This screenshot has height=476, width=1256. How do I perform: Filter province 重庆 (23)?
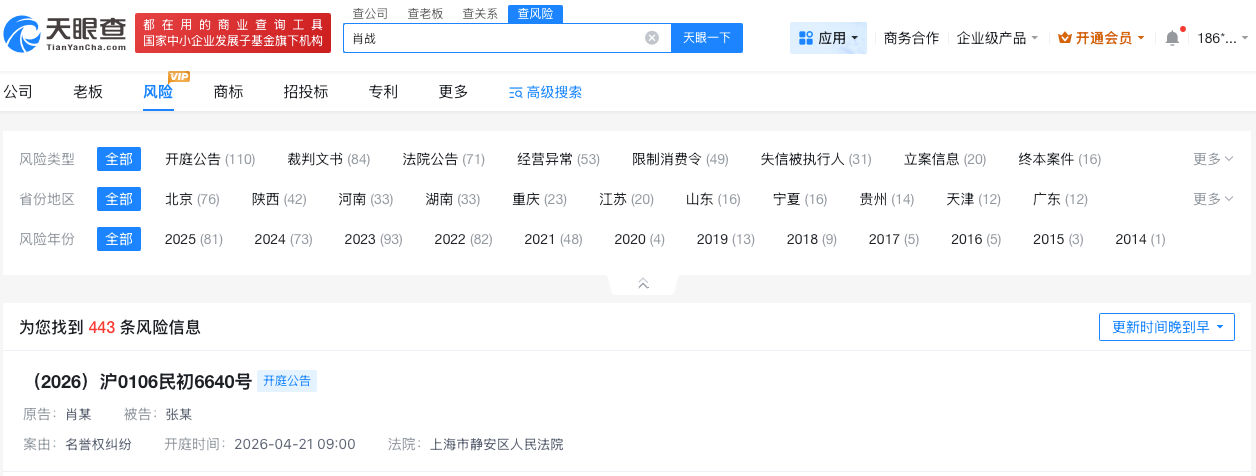[540, 199]
